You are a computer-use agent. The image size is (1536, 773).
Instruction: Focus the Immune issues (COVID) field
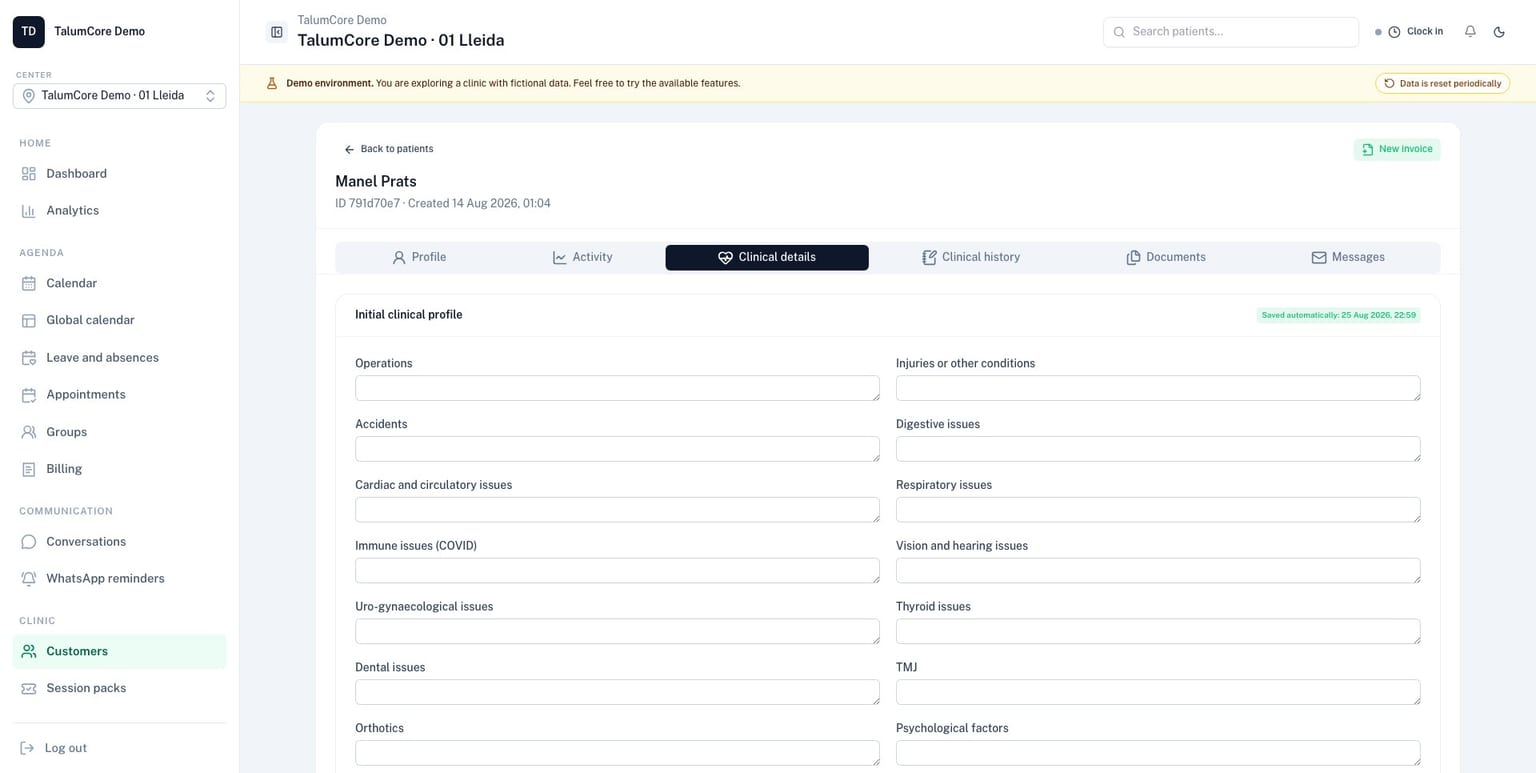[x=617, y=571]
